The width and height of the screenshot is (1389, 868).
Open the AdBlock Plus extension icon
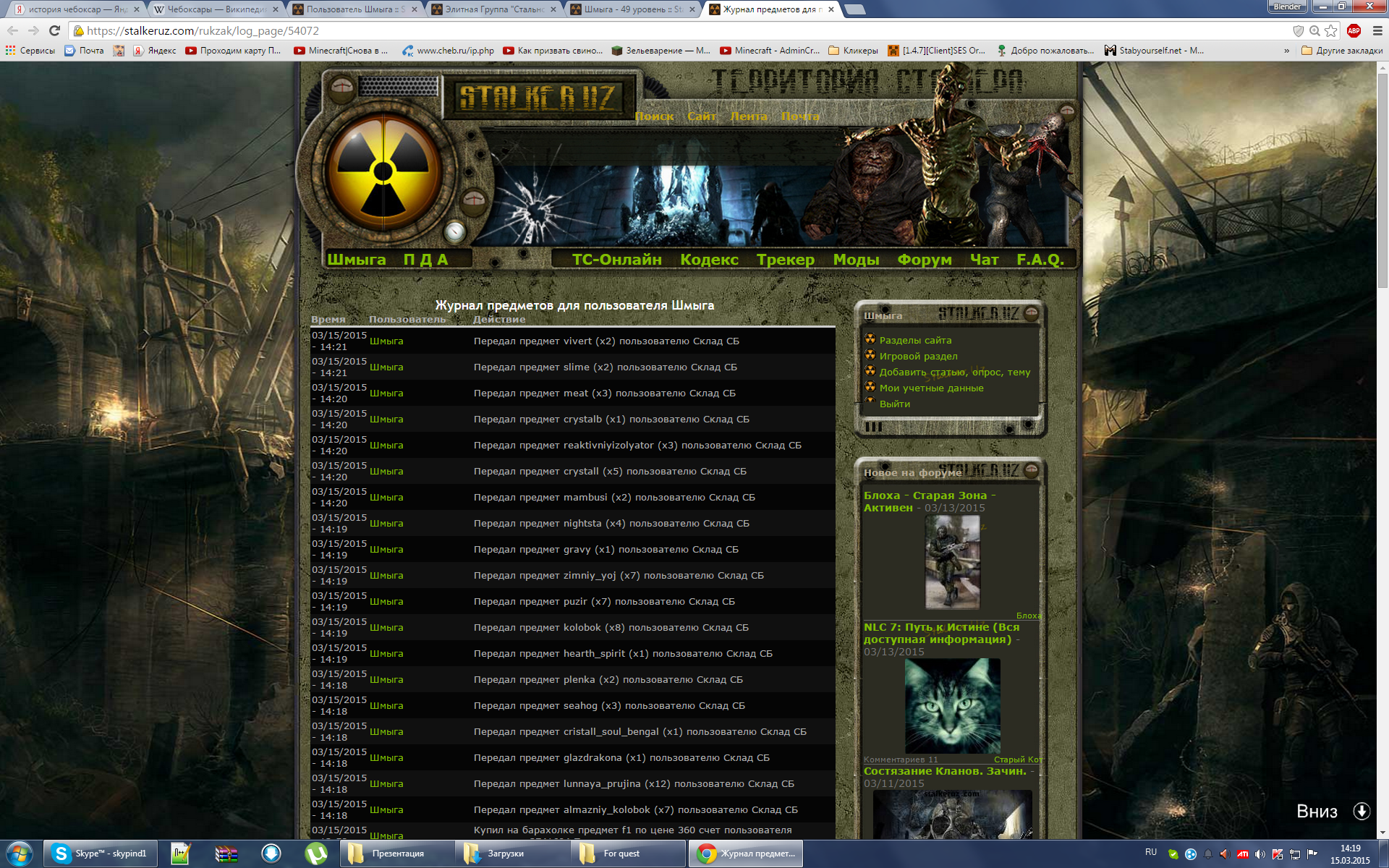pos(1354,31)
